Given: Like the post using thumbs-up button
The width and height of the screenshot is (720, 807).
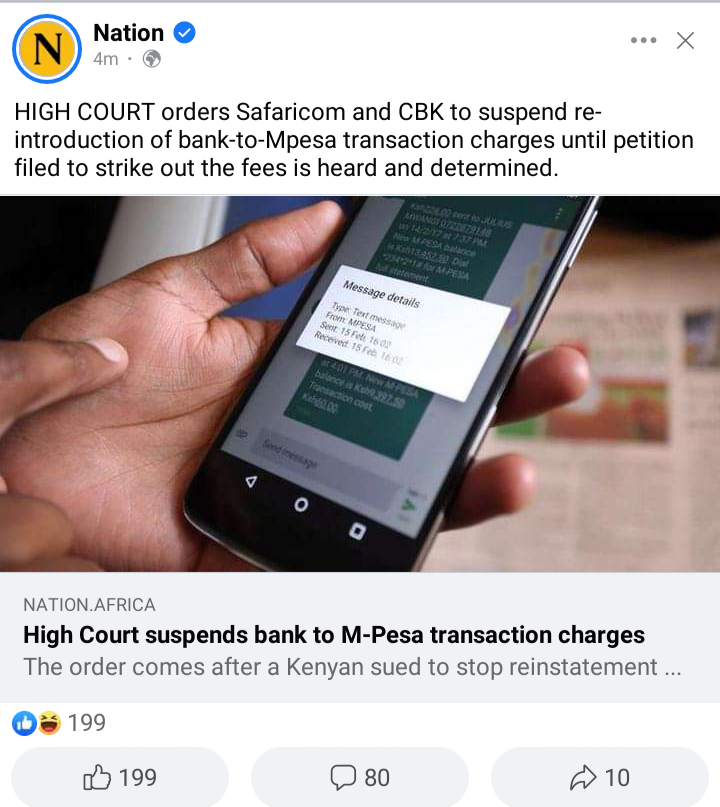Looking at the screenshot, I should click(120, 777).
